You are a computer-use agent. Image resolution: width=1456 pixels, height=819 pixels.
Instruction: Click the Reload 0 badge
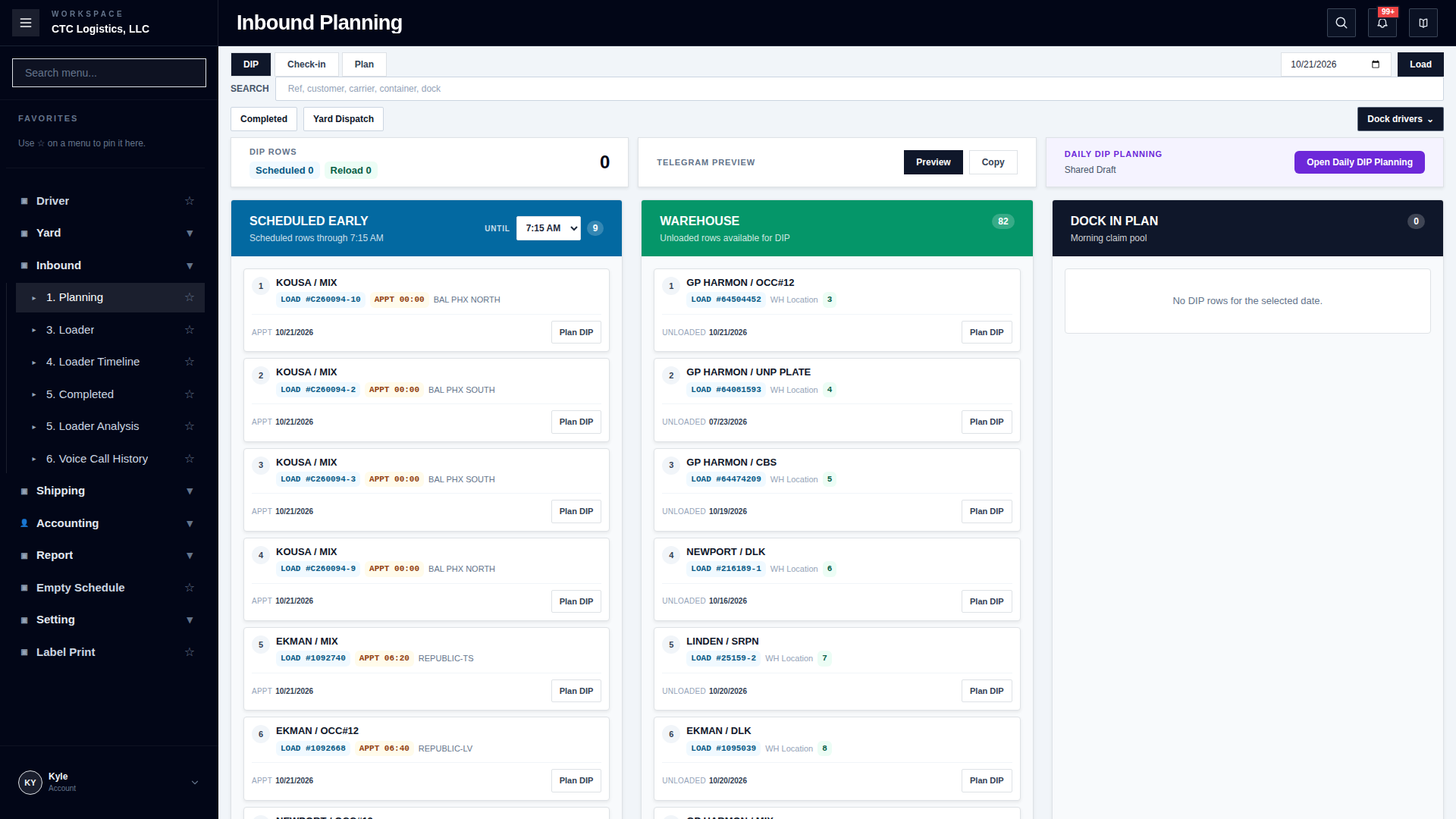pos(350,171)
